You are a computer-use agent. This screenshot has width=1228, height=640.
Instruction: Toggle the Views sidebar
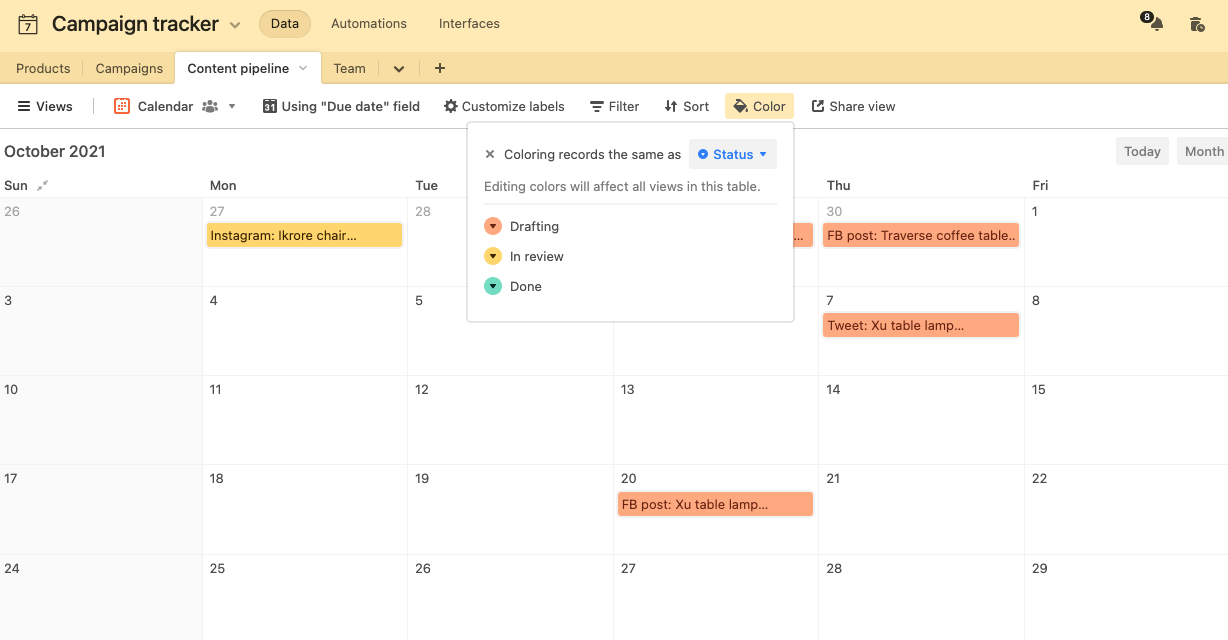pos(45,106)
